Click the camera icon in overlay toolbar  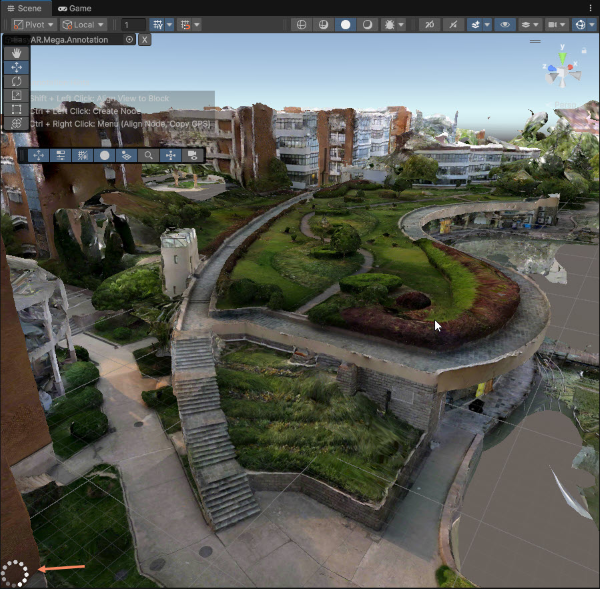pos(191,155)
